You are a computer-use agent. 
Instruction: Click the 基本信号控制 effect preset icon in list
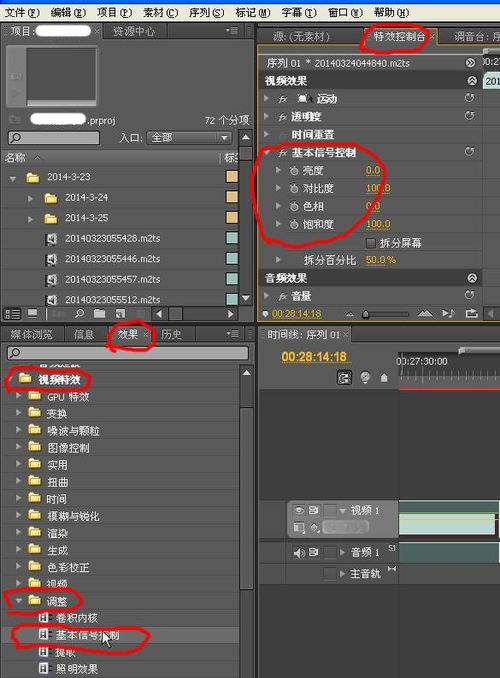coord(44,635)
